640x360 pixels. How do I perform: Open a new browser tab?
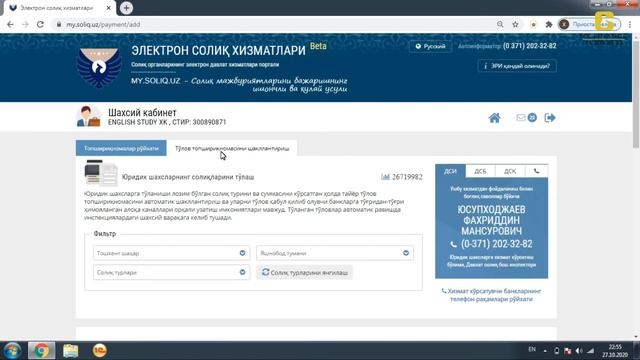[x=126, y=8]
